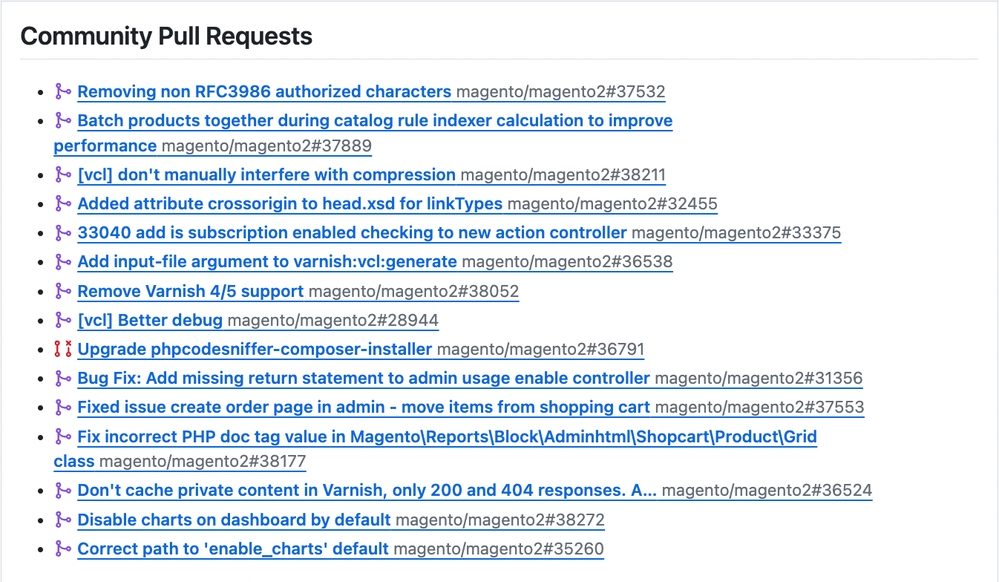Open Bug Fix: Add missing return statement link

tap(363, 378)
